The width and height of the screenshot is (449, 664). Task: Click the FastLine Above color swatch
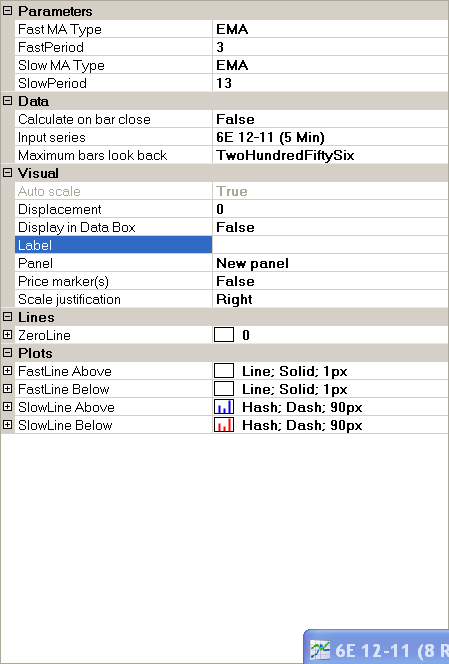[224, 371]
